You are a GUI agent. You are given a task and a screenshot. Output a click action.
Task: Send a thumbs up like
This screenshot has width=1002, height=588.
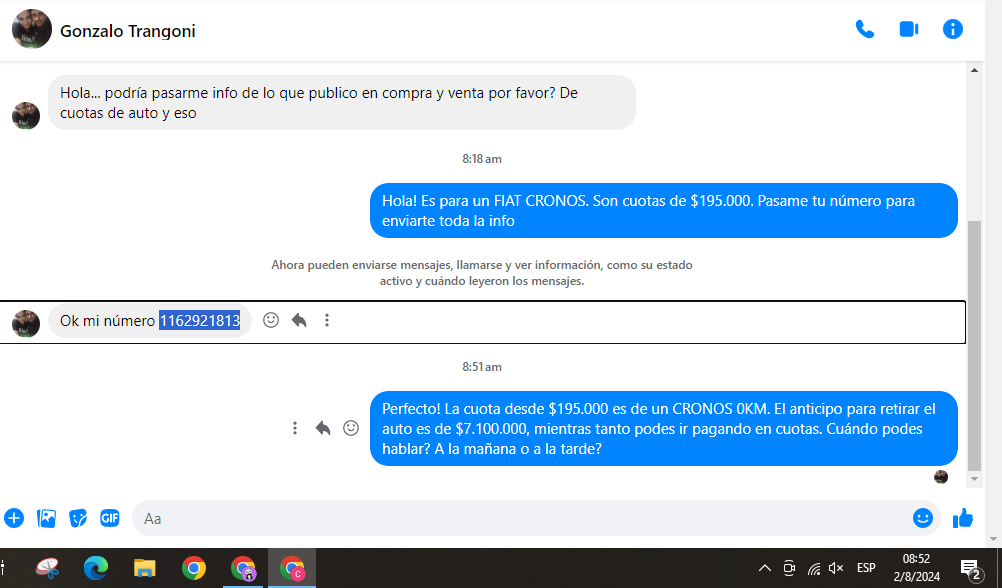(x=963, y=518)
